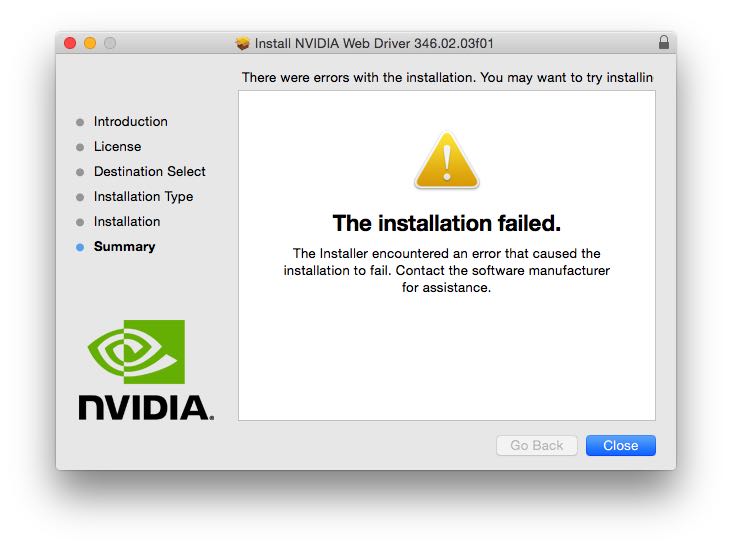Click the lock icon in title bar

point(664,43)
